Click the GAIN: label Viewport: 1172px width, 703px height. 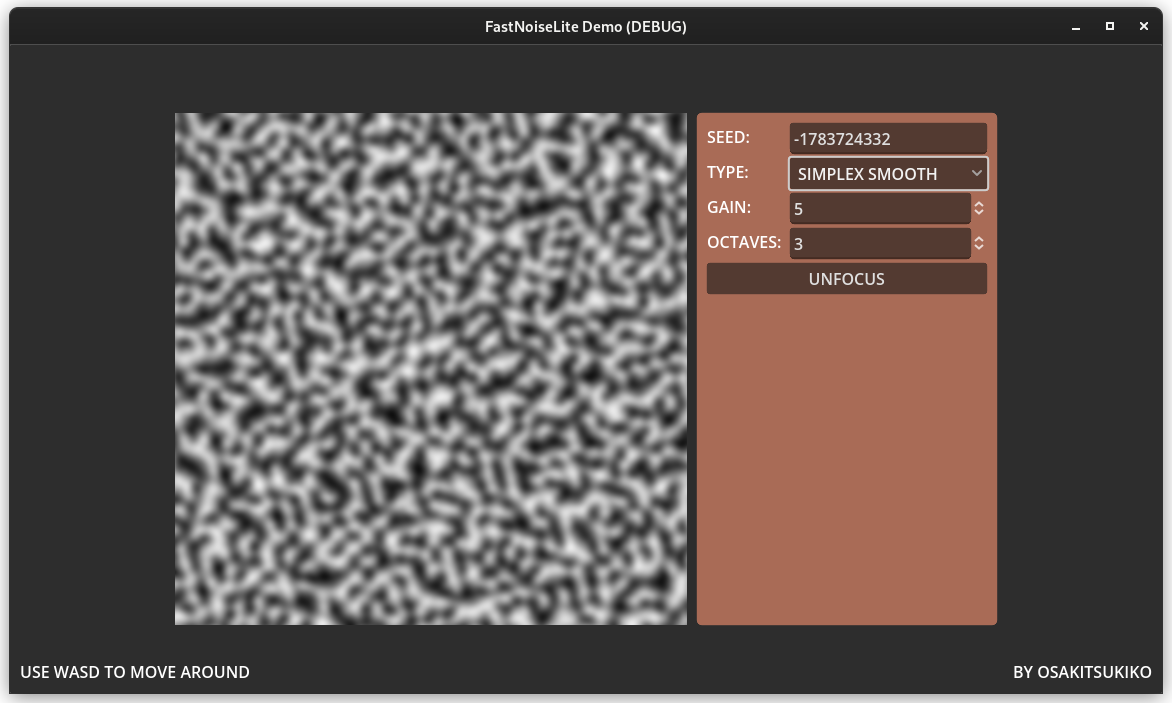tap(730, 208)
